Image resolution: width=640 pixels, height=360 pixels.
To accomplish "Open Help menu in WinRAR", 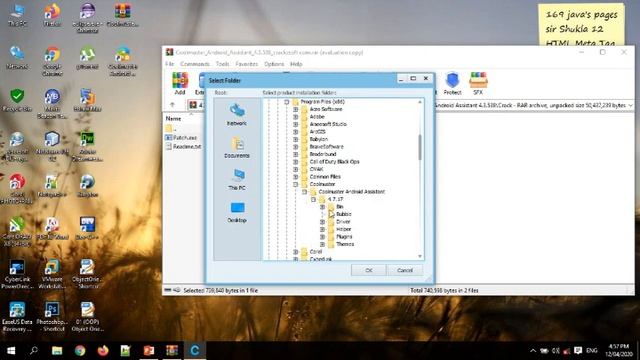I will click(x=296, y=64).
